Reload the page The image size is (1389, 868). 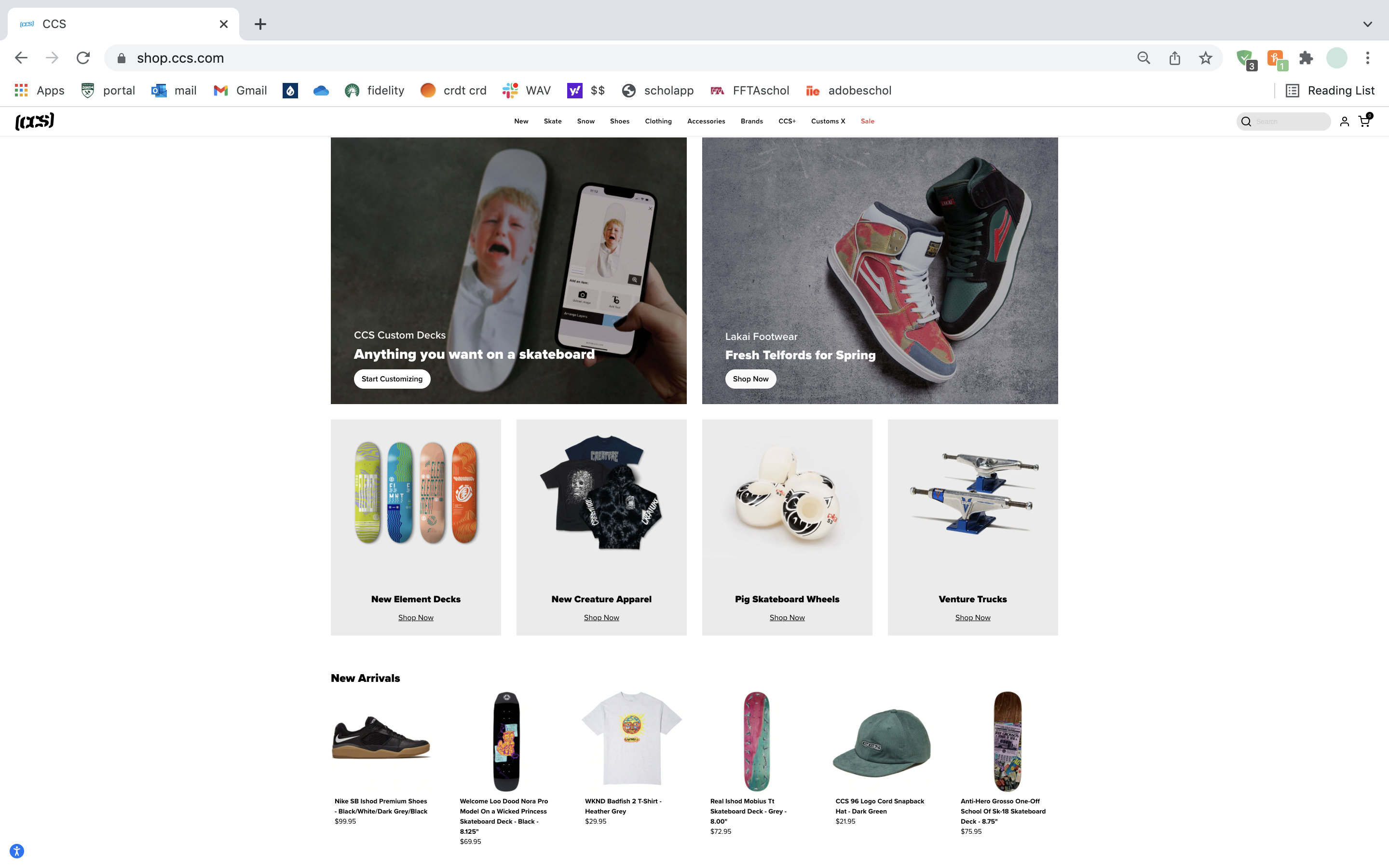83,58
